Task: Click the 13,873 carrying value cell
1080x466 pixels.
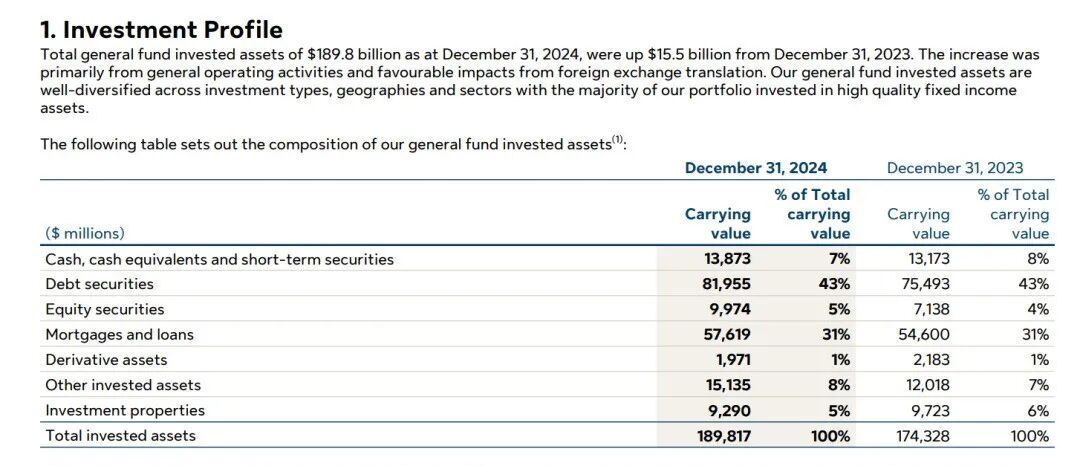Action: coord(727,259)
